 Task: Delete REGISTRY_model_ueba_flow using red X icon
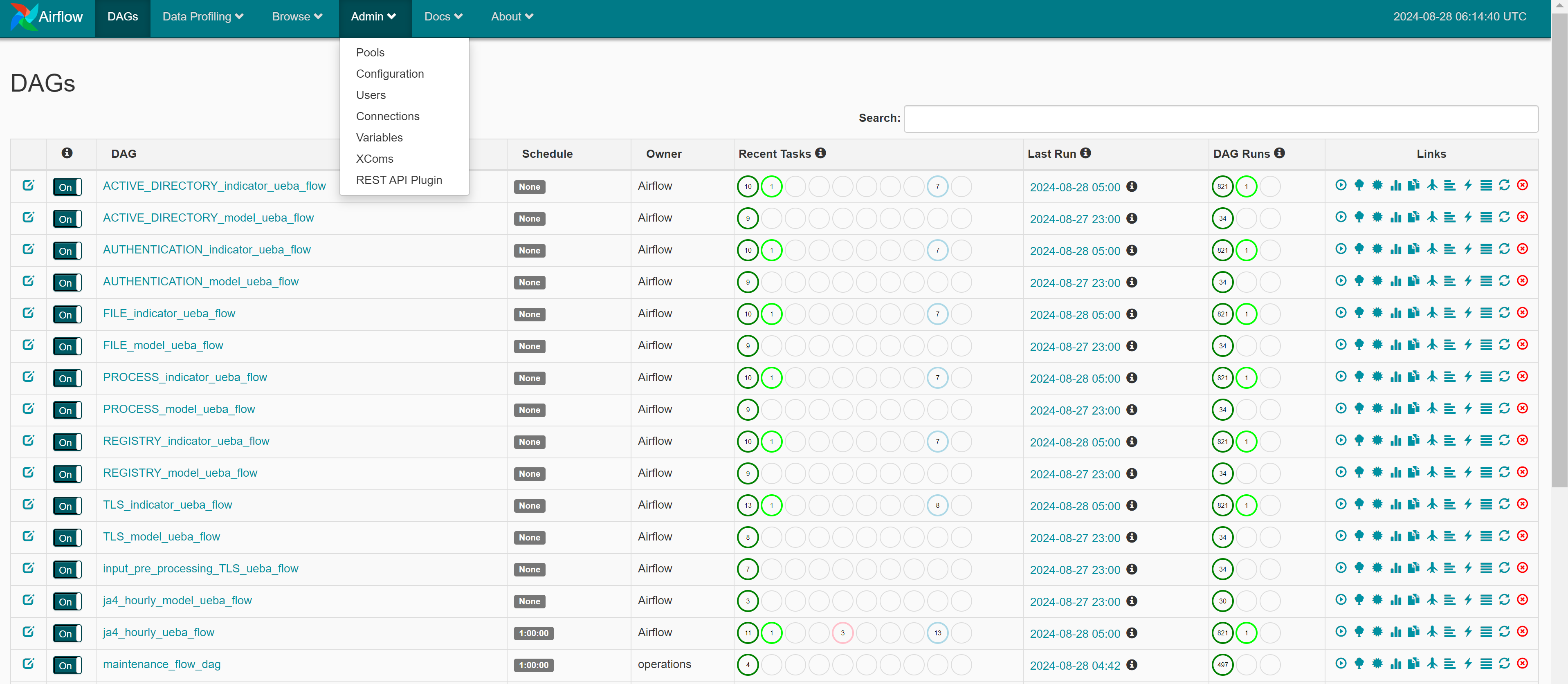1522,472
